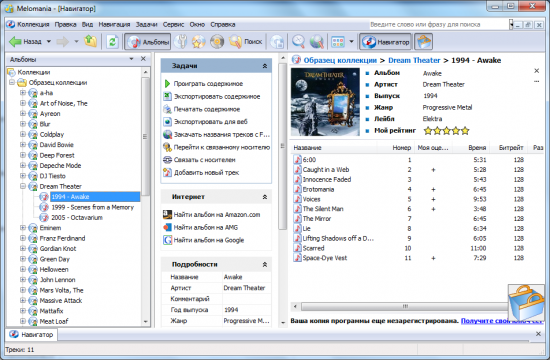Collapse the Образец коллекции tree node

pyautogui.click(x=12, y=83)
